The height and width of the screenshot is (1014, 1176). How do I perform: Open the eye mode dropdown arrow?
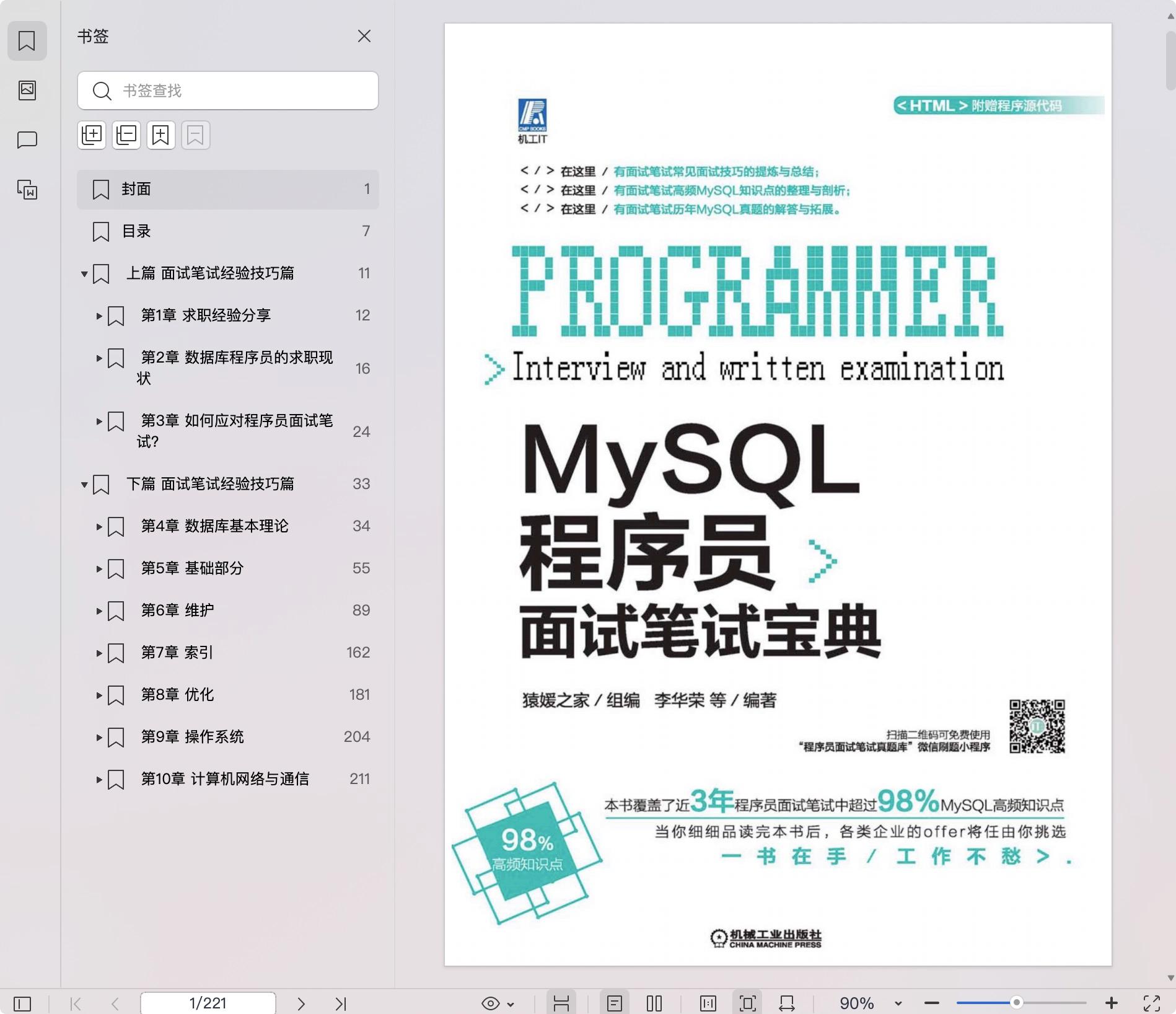coord(511,1004)
